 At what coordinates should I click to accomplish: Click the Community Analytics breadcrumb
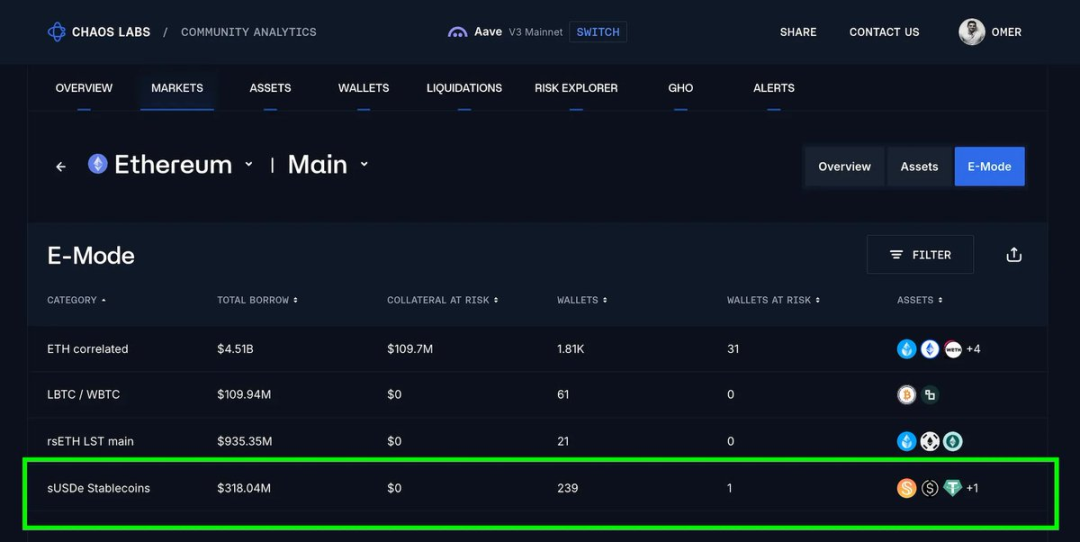(x=249, y=32)
